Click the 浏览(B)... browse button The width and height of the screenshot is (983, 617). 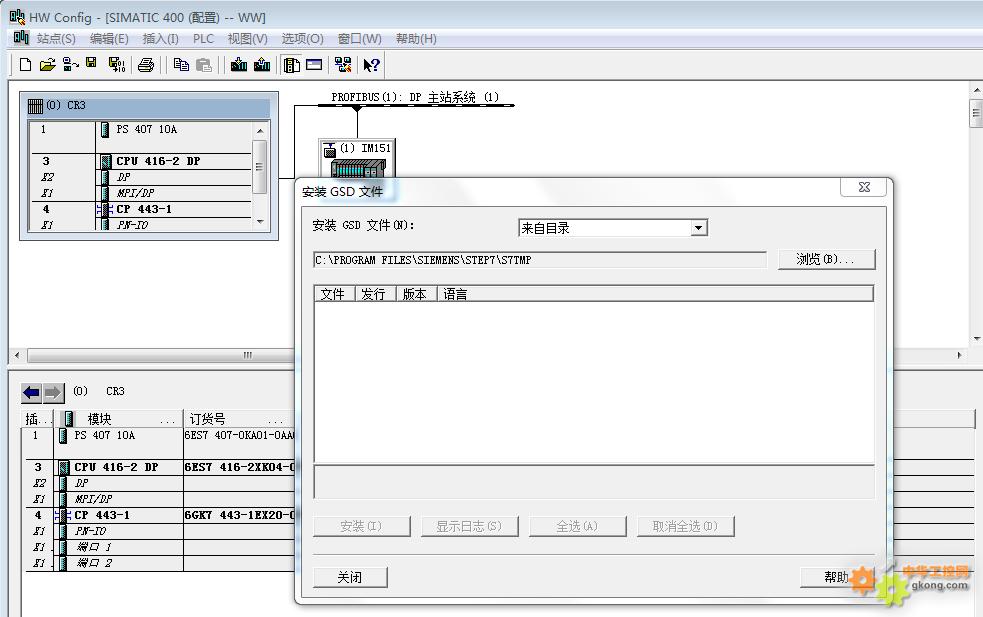826,259
